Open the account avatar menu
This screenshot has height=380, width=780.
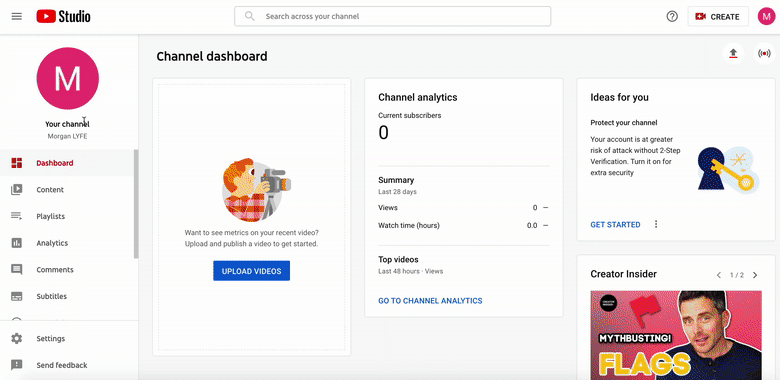pos(766,16)
